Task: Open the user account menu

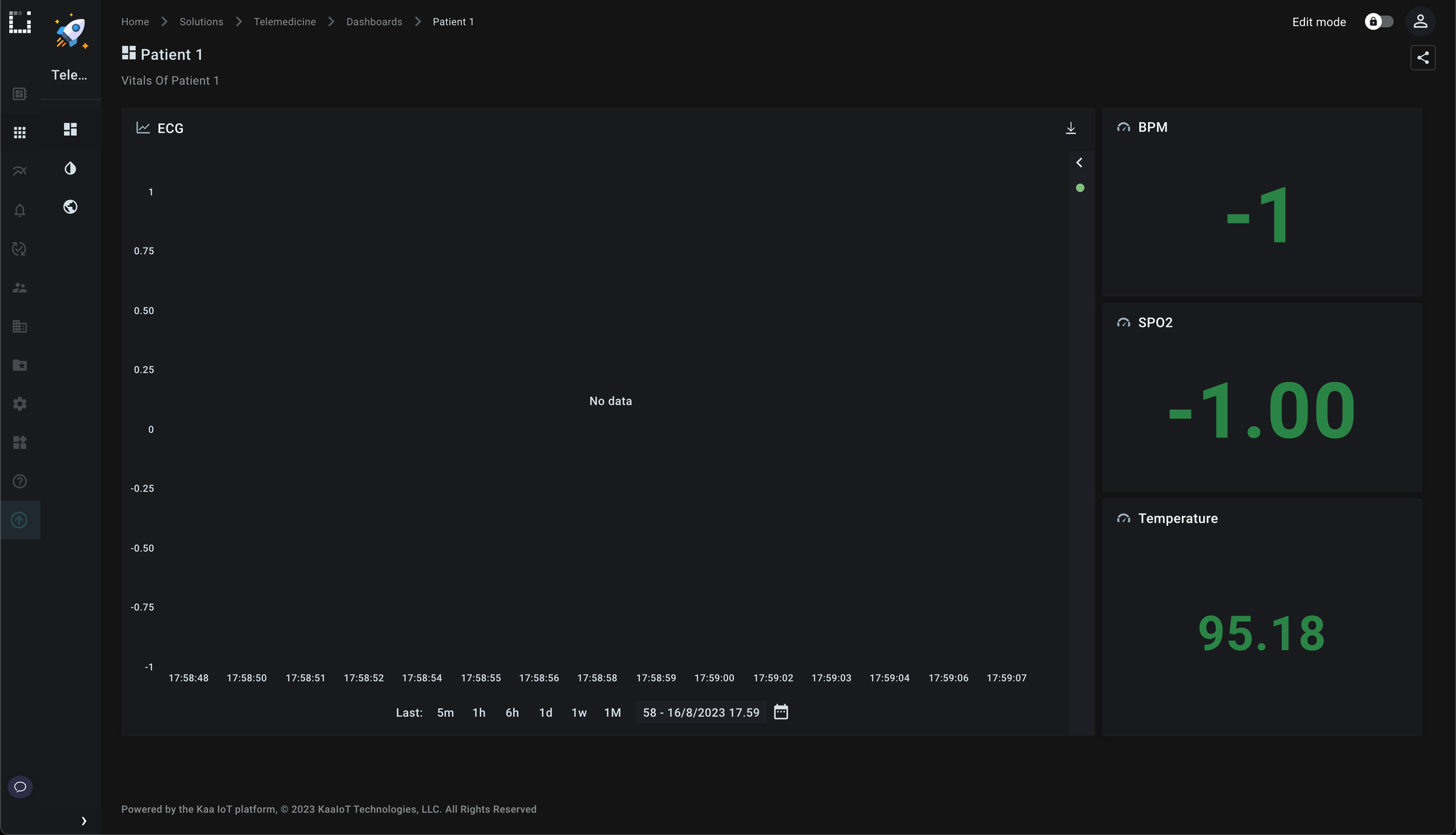Action: pyautogui.click(x=1420, y=22)
